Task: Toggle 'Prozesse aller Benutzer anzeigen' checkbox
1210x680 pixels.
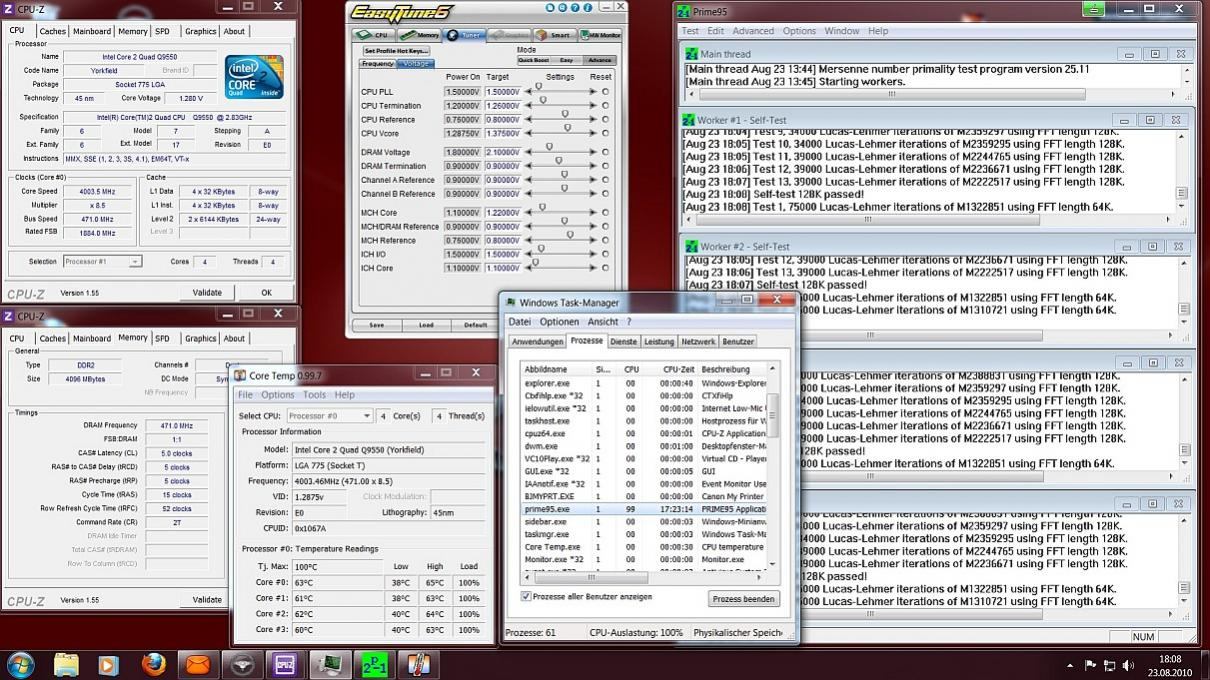Action: tap(526, 597)
